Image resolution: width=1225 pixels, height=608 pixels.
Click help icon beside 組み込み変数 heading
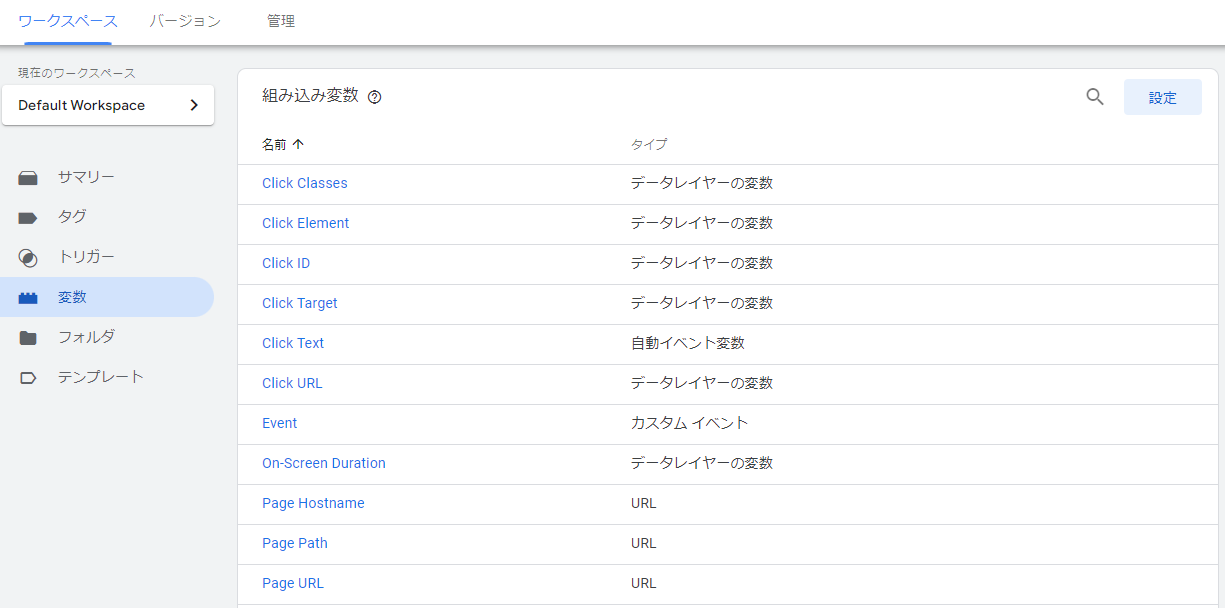[375, 97]
